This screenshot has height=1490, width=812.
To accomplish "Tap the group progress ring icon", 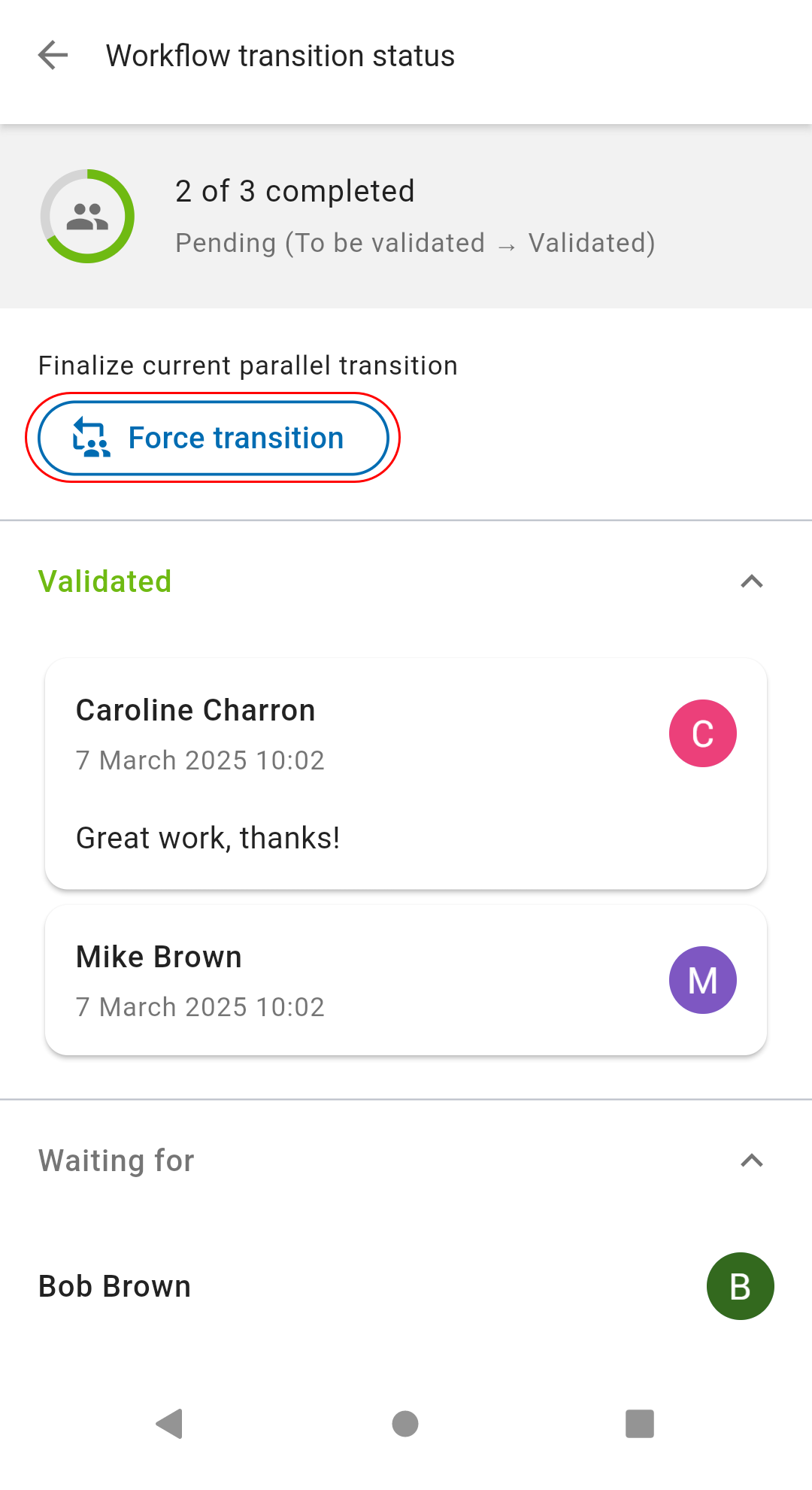I will (x=87, y=217).
